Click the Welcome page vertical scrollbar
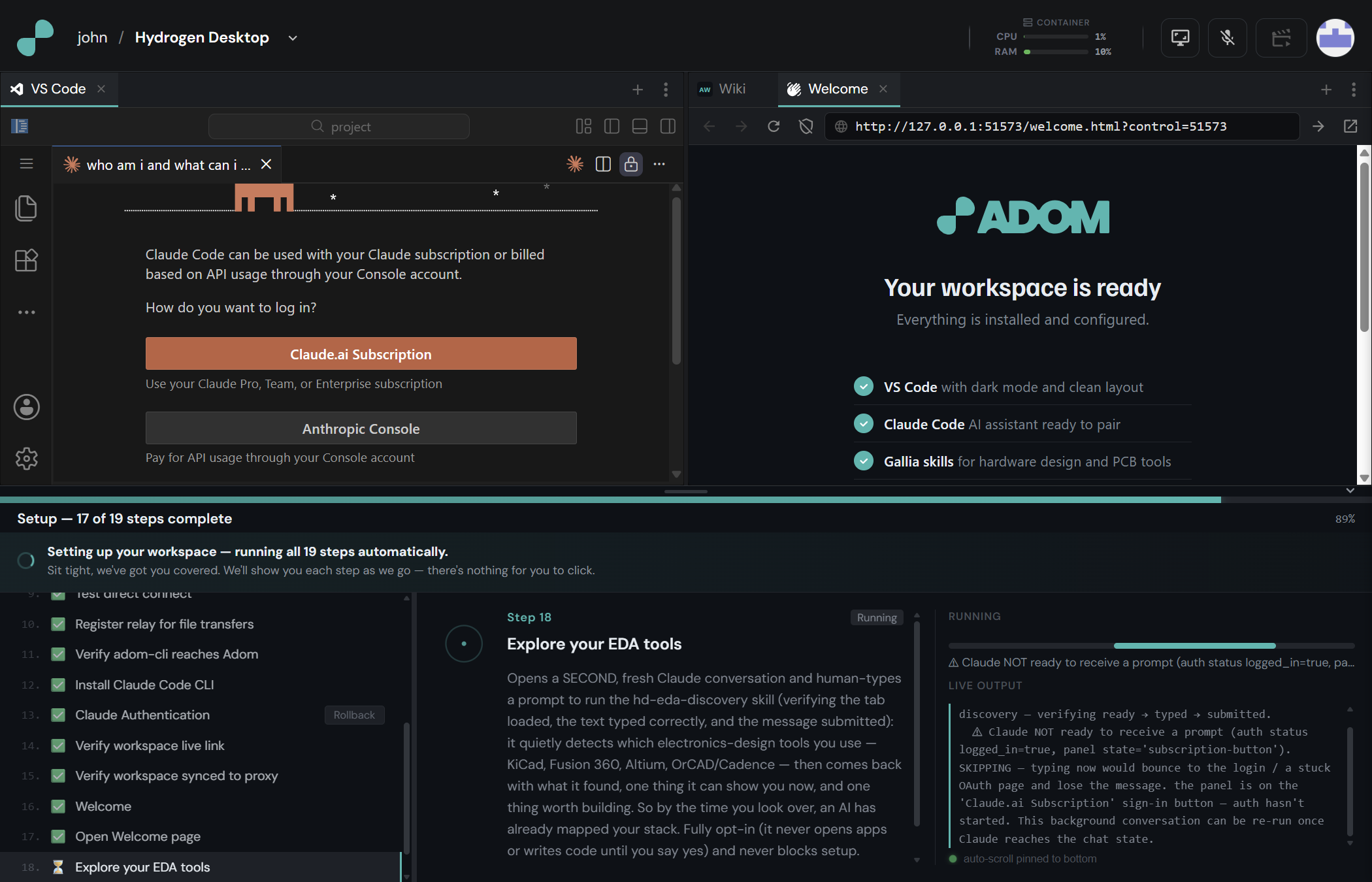This screenshot has height=882, width=1372. pyautogui.click(x=1364, y=247)
